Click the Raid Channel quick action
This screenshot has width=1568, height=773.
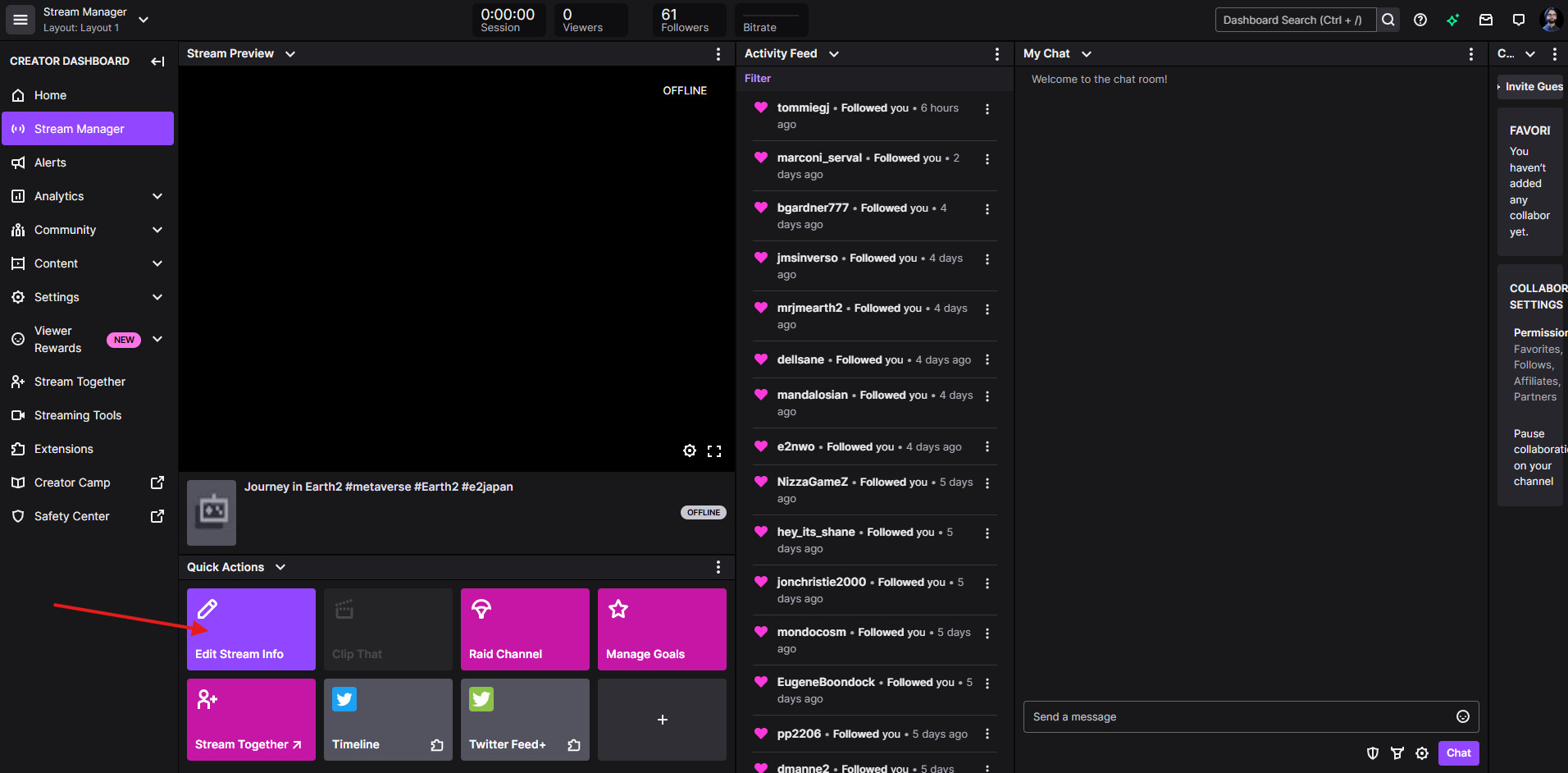[x=525, y=629]
